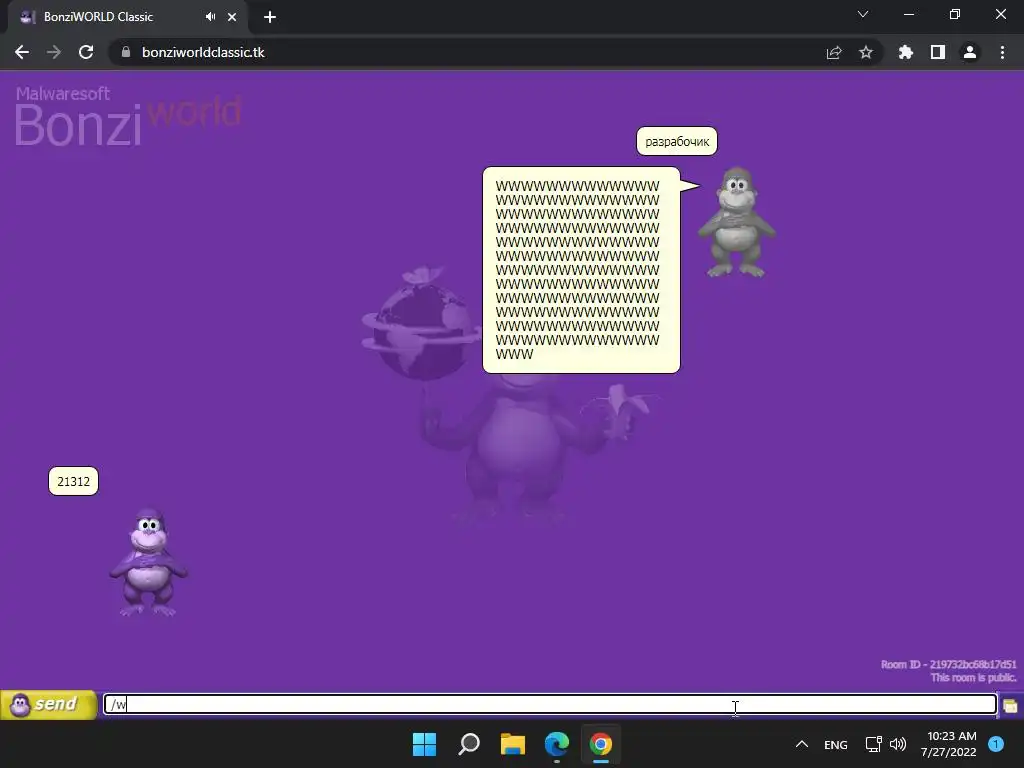
Task: Open File Explorer from taskbar
Action: pos(513,744)
